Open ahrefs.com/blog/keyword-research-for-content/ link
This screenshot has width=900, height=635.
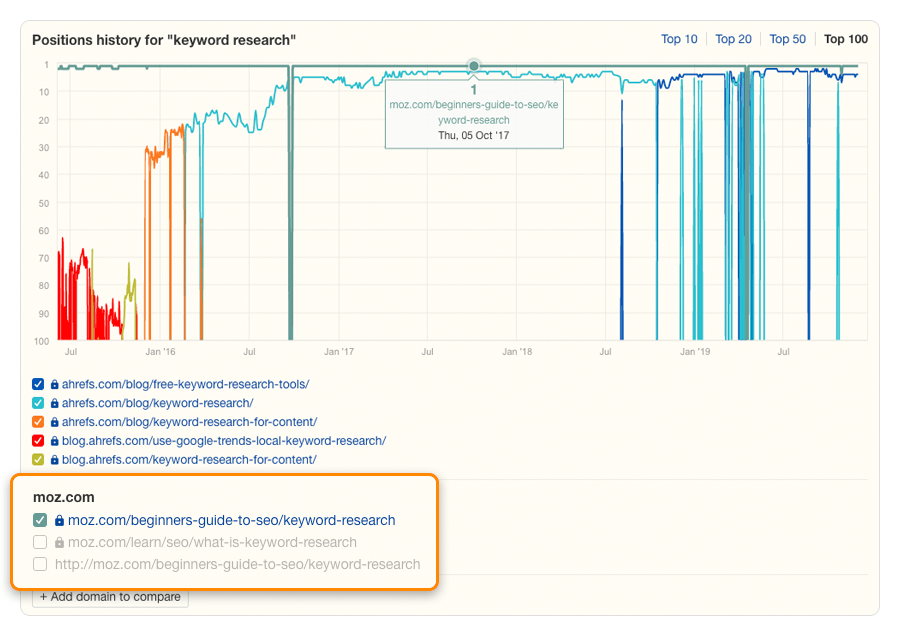tap(189, 422)
